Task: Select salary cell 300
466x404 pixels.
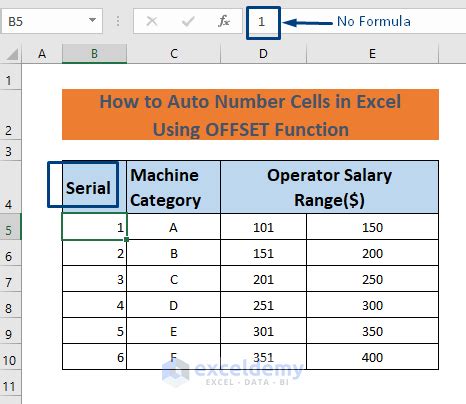Action: (x=372, y=305)
